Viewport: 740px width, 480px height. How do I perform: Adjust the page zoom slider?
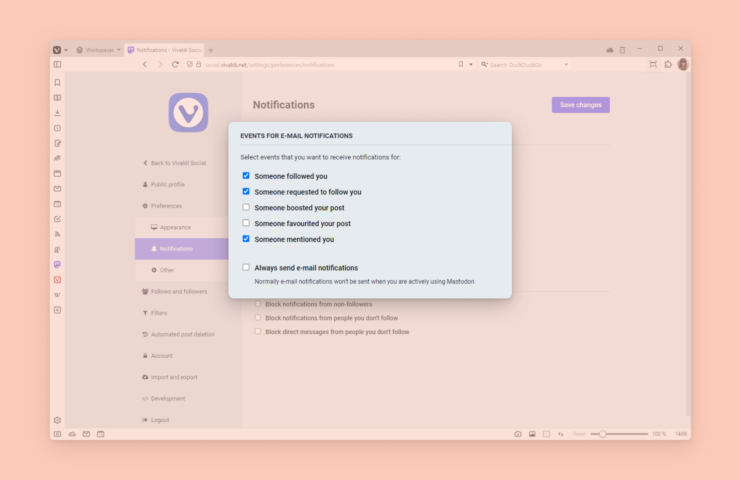click(619, 434)
